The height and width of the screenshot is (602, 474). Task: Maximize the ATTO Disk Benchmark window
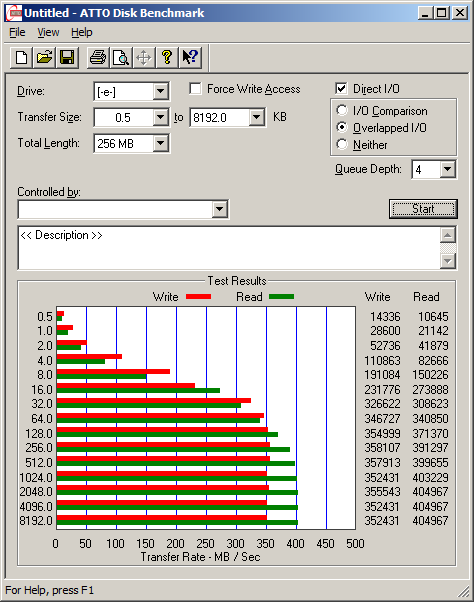[442, 13]
